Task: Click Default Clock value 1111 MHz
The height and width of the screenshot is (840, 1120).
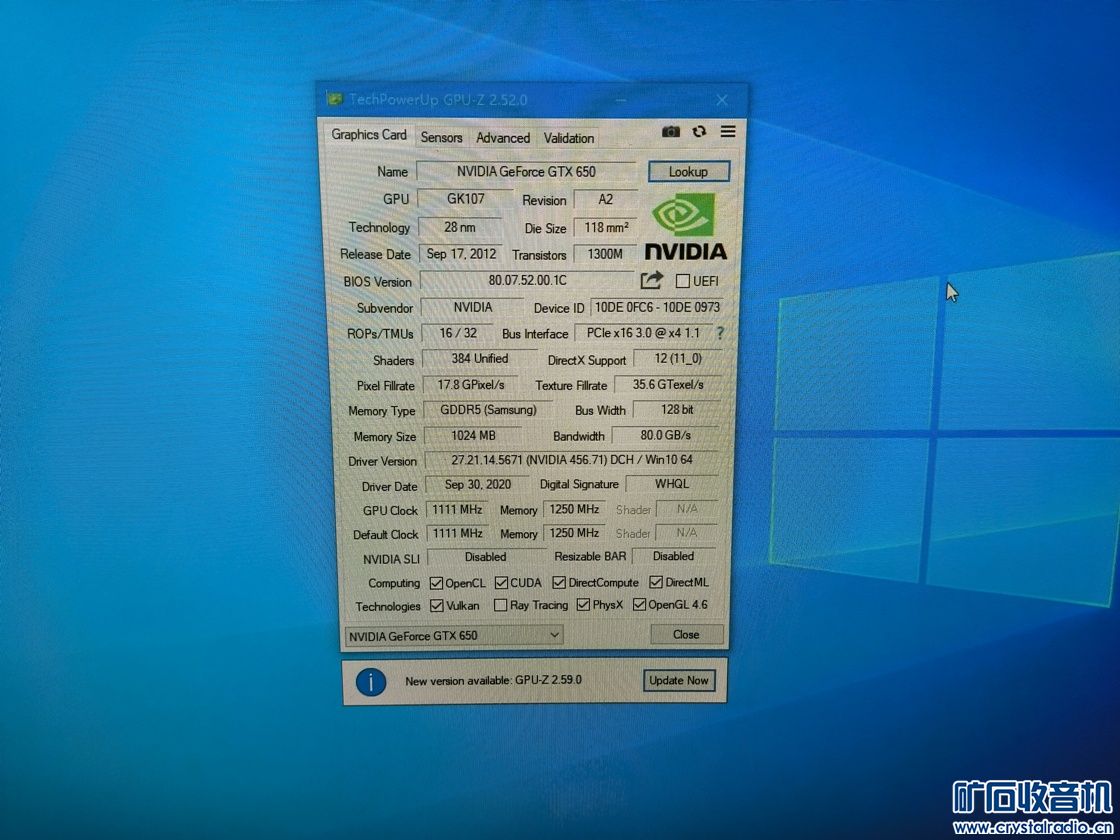Action: 458,533
